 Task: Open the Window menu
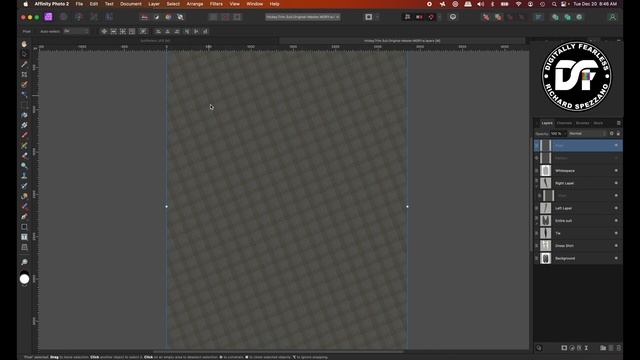tap(255, 4)
